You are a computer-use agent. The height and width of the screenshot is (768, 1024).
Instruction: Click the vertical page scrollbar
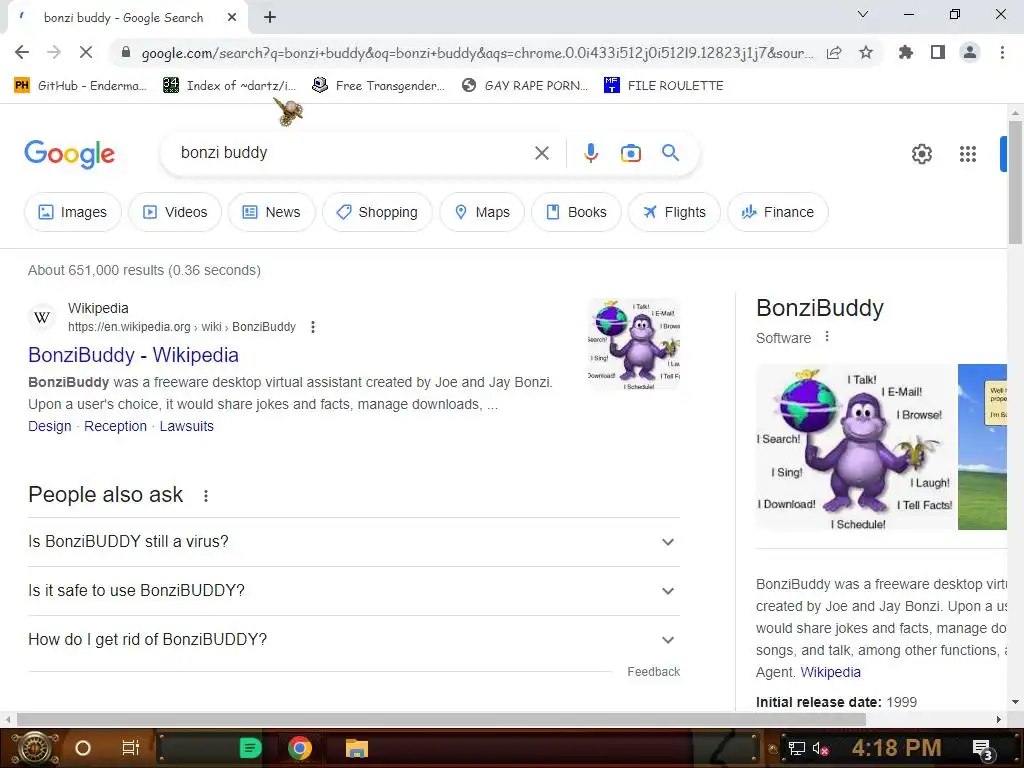(x=1015, y=182)
